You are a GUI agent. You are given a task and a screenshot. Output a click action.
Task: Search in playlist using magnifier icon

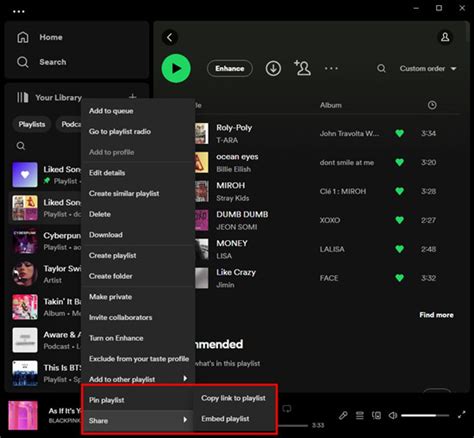pos(381,68)
